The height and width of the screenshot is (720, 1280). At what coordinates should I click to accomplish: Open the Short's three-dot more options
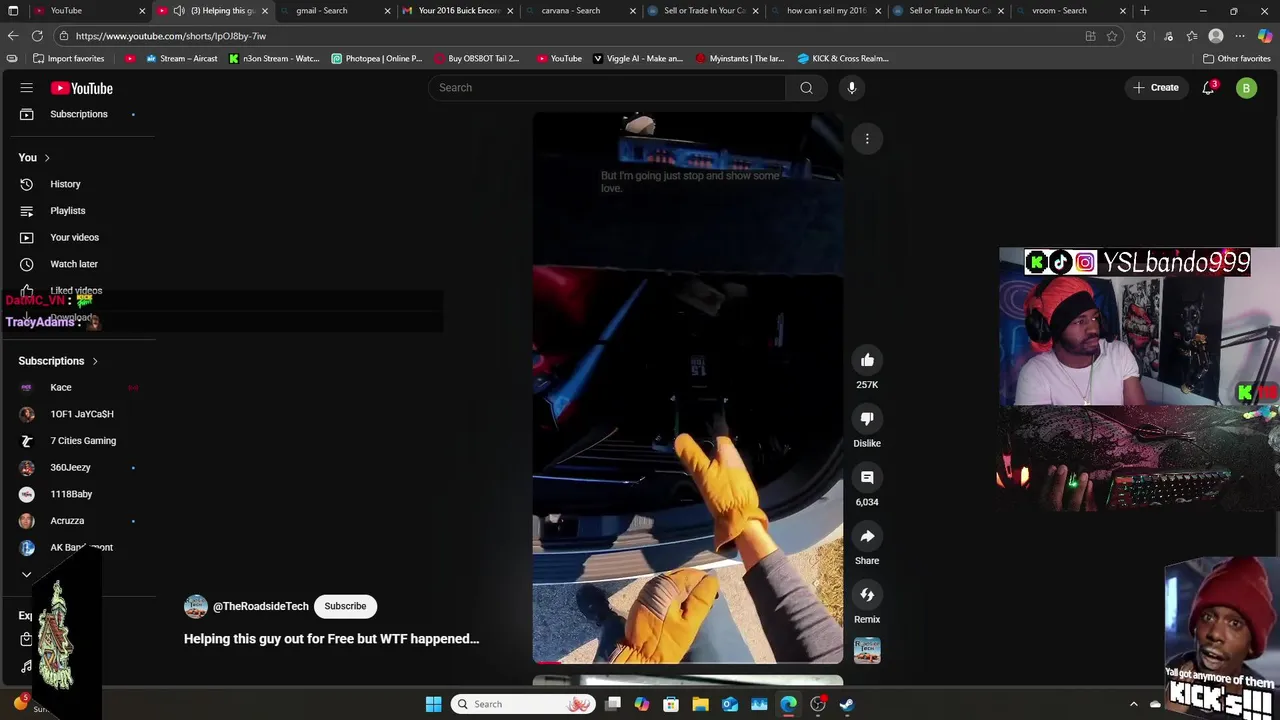[x=867, y=139]
